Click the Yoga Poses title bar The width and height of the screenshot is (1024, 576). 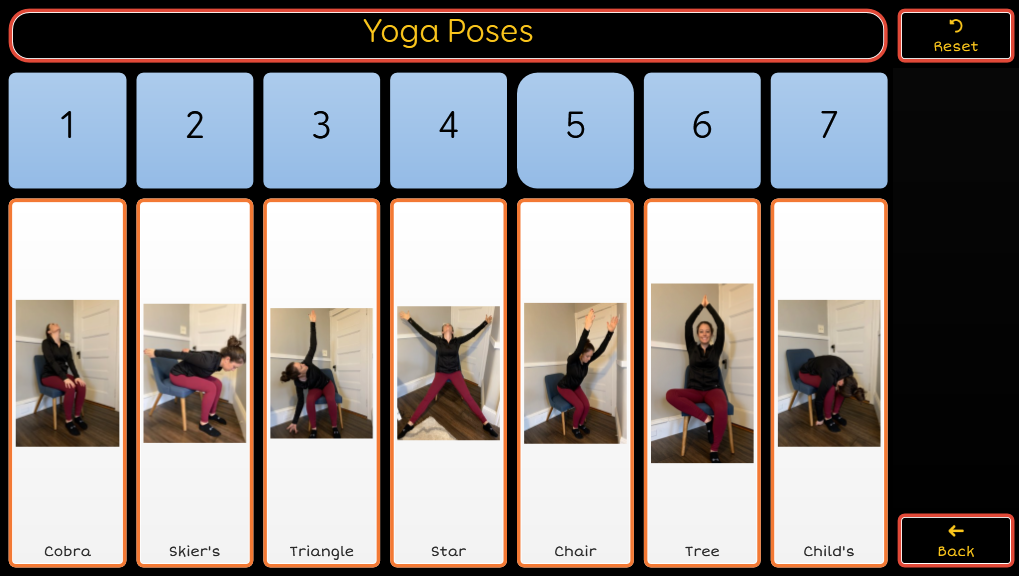tap(448, 35)
